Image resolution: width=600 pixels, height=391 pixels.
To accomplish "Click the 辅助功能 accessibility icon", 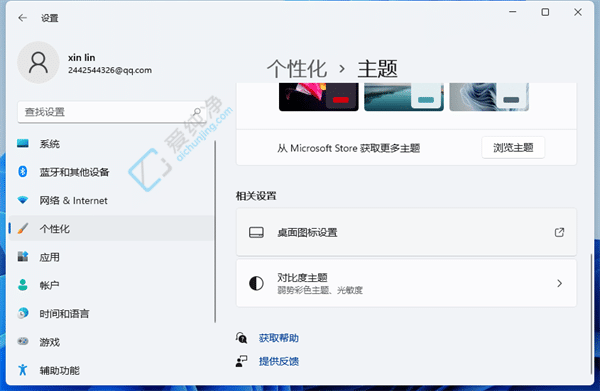I will pos(23,370).
